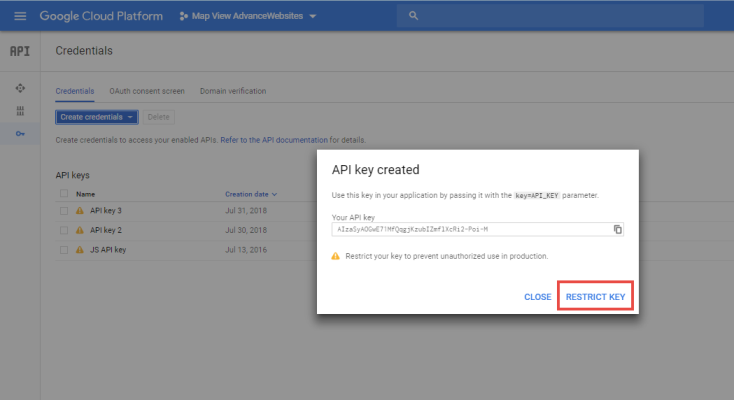734x400 pixels.
Task: Open the API dashboard sidebar icon
Action: click(20, 89)
